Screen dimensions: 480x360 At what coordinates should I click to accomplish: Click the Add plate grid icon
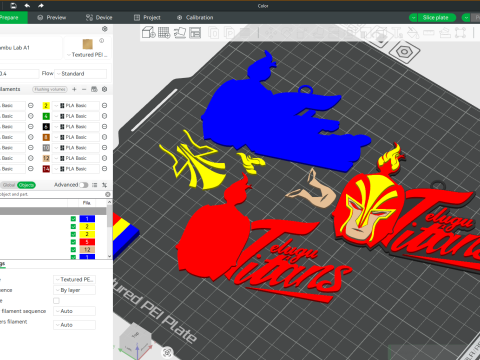coord(164,33)
